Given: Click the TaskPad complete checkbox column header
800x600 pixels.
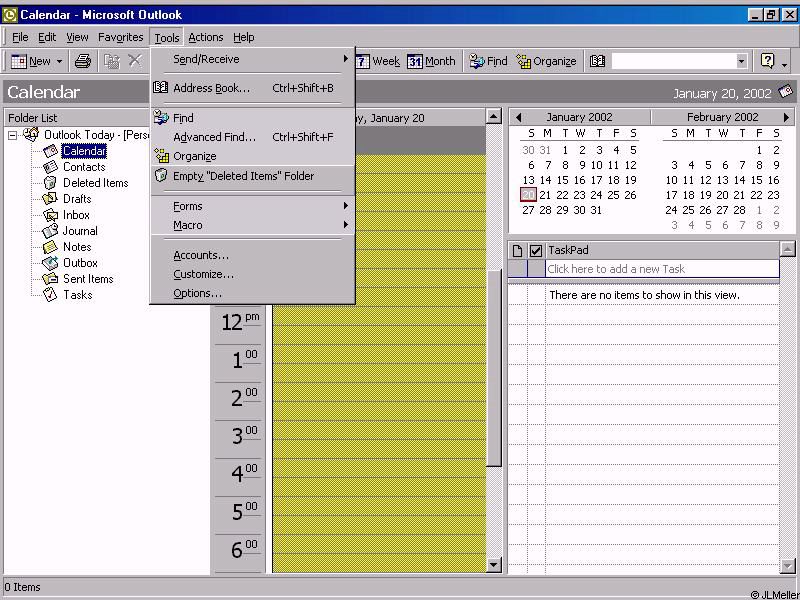Looking at the screenshot, I should click(x=536, y=250).
